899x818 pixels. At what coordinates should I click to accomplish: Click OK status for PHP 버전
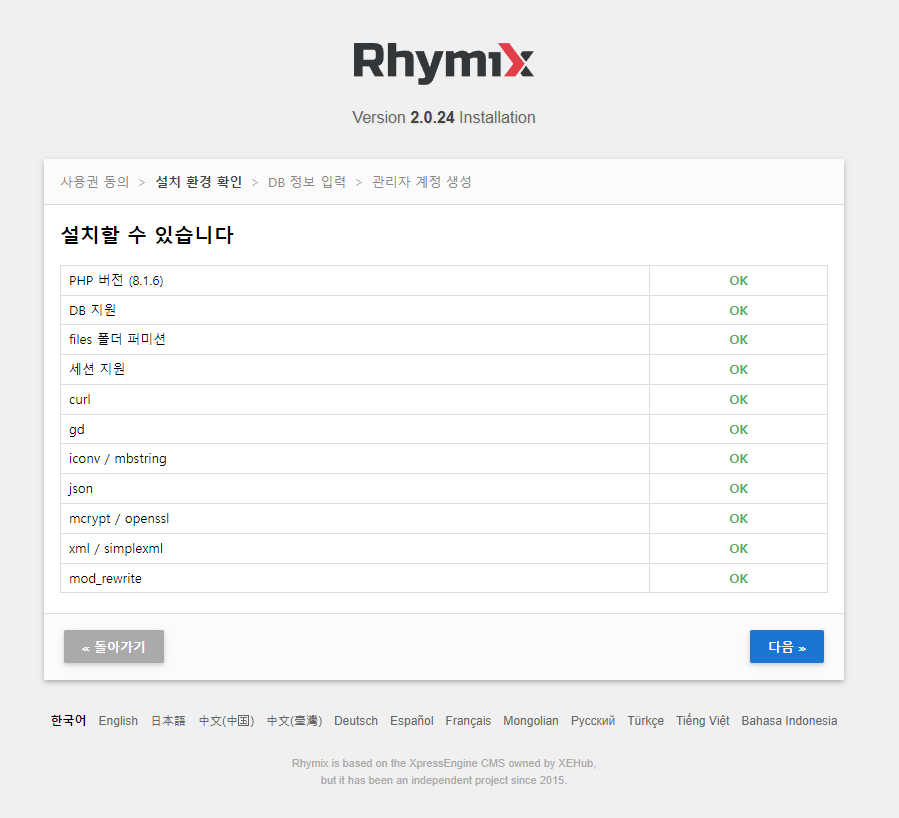coord(738,280)
